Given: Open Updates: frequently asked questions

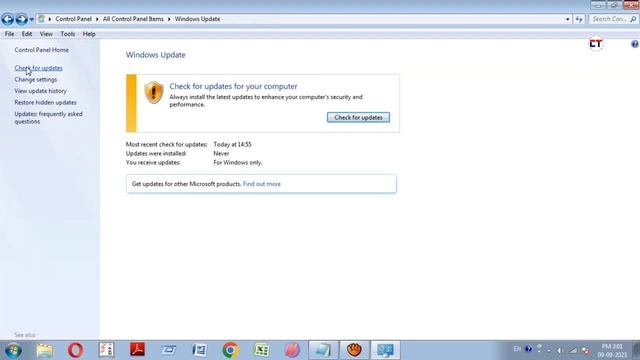Looking at the screenshot, I should click(48, 118).
